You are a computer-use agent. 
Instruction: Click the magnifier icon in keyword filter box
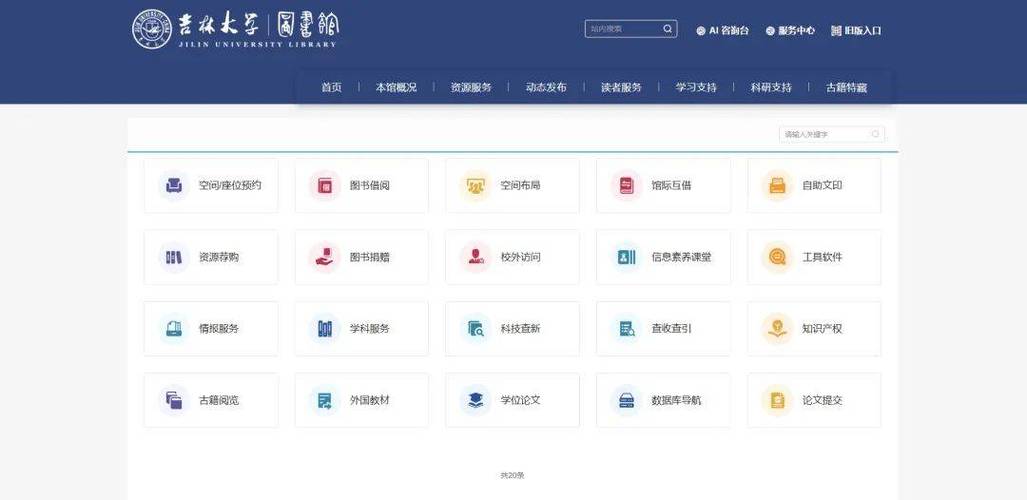875,134
